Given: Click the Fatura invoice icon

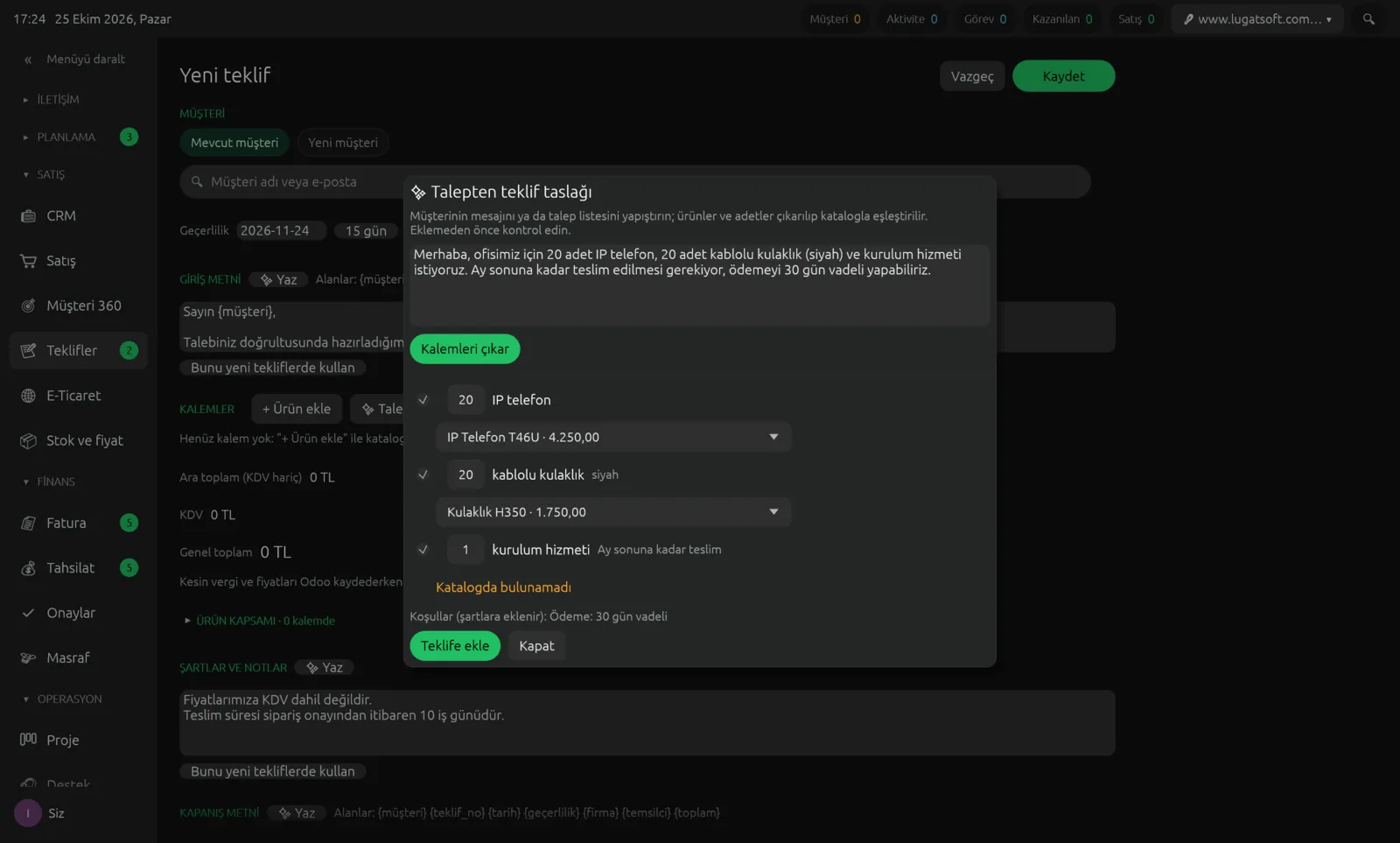Looking at the screenshot, I should pyautogui.click(x=28, y=523).
